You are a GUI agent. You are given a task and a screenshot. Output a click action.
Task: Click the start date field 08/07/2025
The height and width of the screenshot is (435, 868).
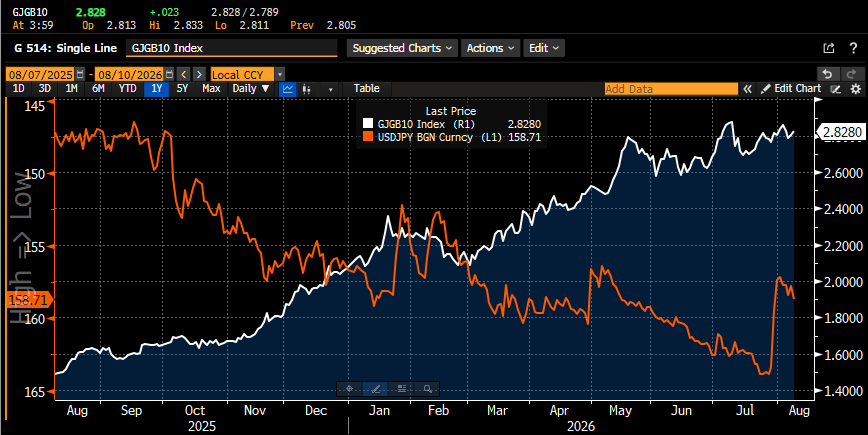(x=41, y=74)
